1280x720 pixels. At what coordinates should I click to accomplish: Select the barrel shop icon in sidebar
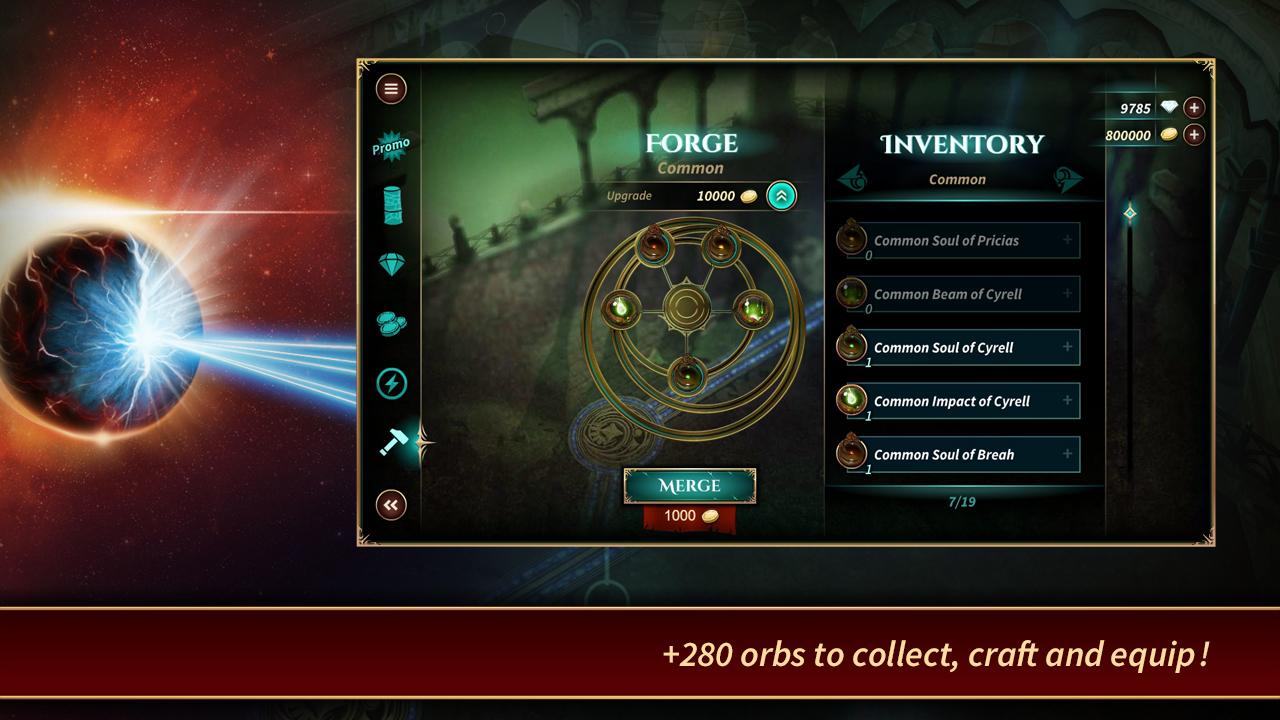(392, 205)
